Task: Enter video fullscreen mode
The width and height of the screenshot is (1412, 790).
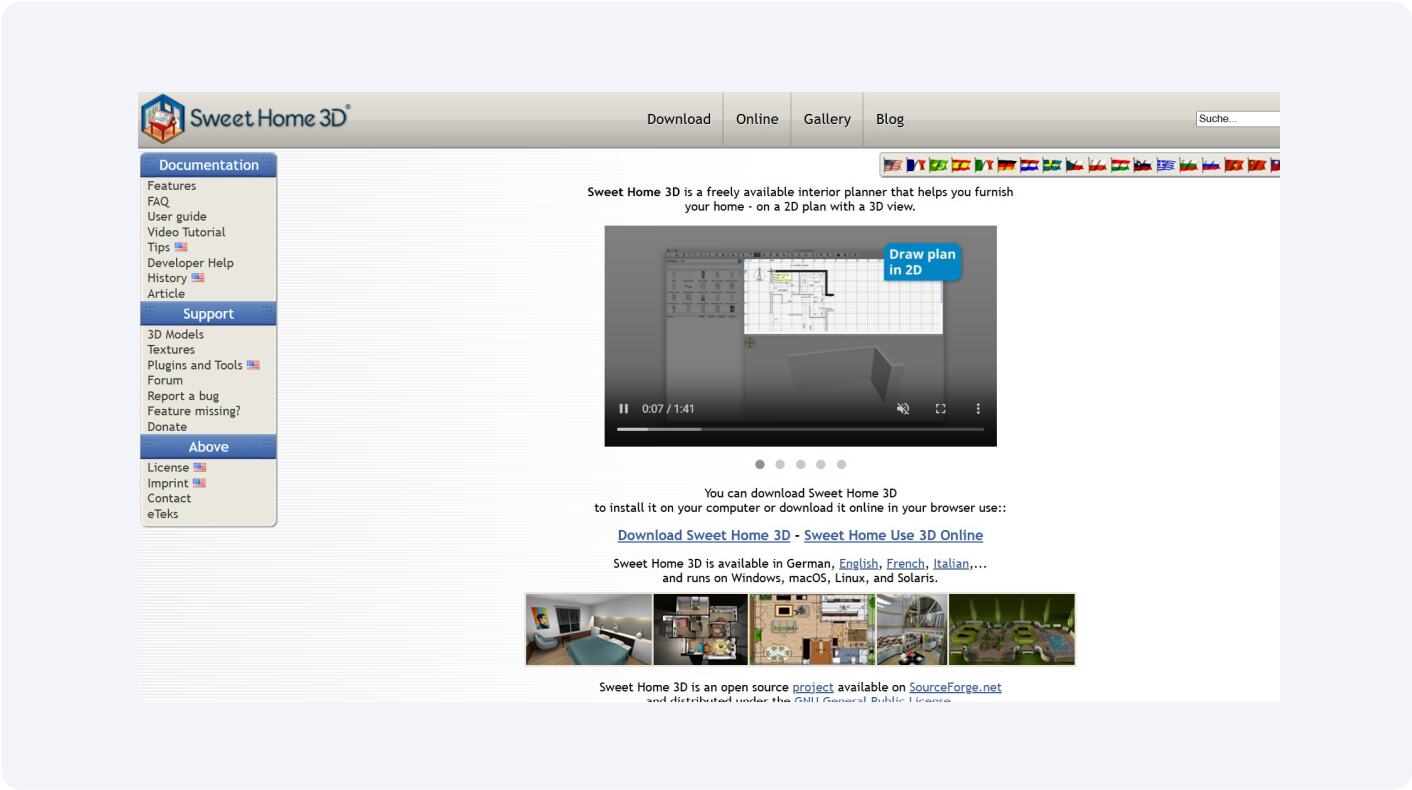Action: (x=941, y=408)
